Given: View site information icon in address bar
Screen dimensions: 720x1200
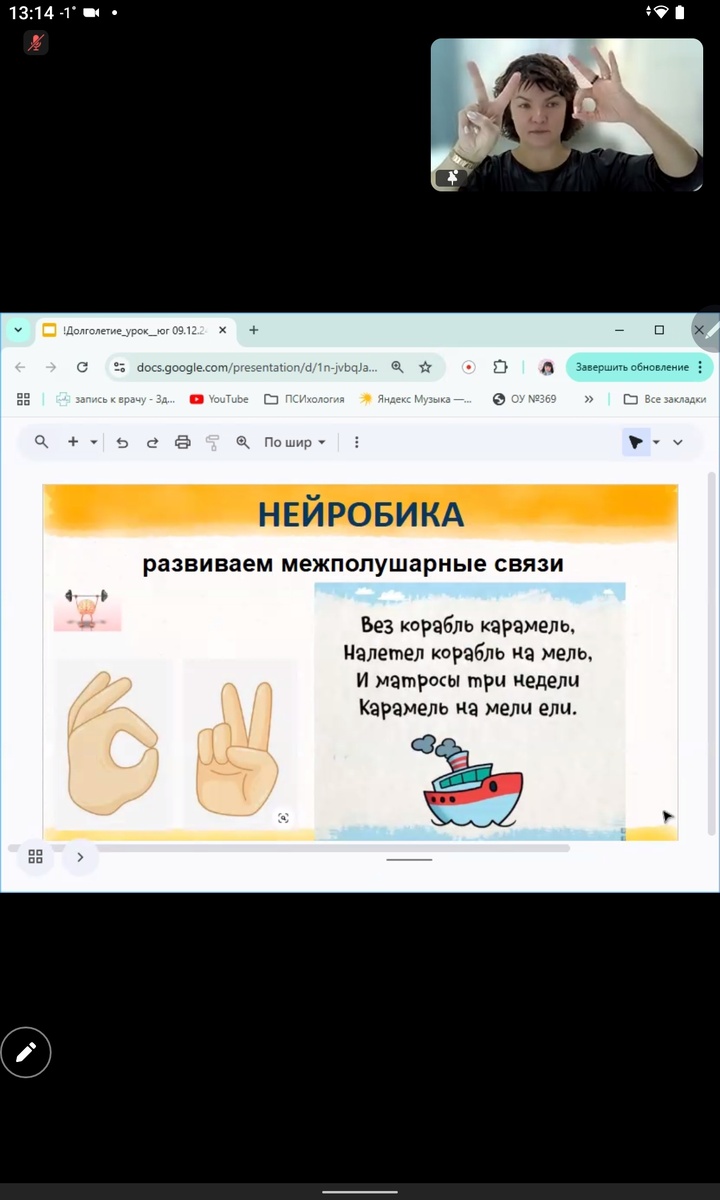Looking at the screenshot, I should click(119, 367).
